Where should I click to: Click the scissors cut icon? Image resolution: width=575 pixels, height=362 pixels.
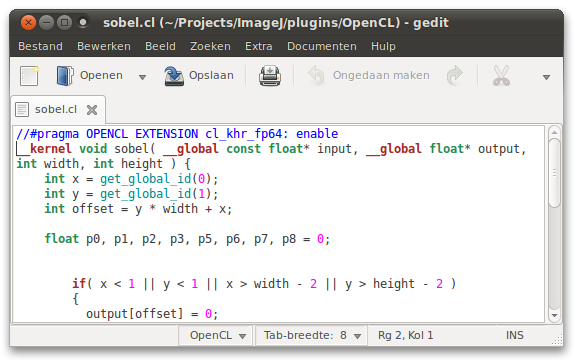(501, 76)
